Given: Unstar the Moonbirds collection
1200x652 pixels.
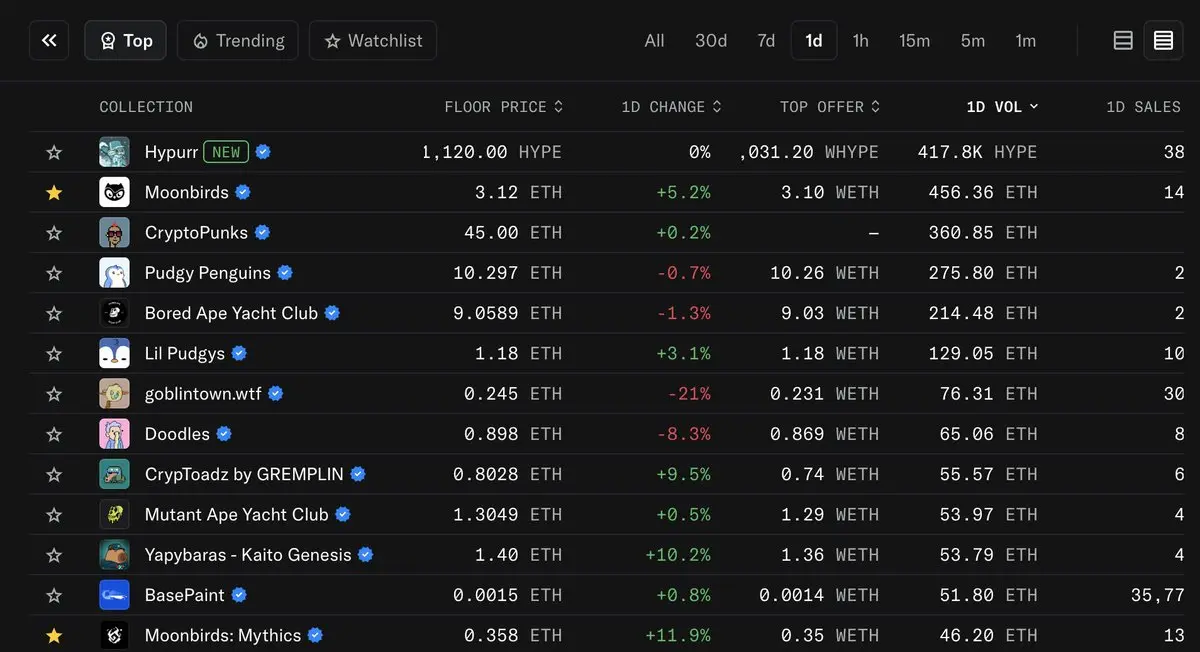Looking at the screenshot, I should 54,192.
